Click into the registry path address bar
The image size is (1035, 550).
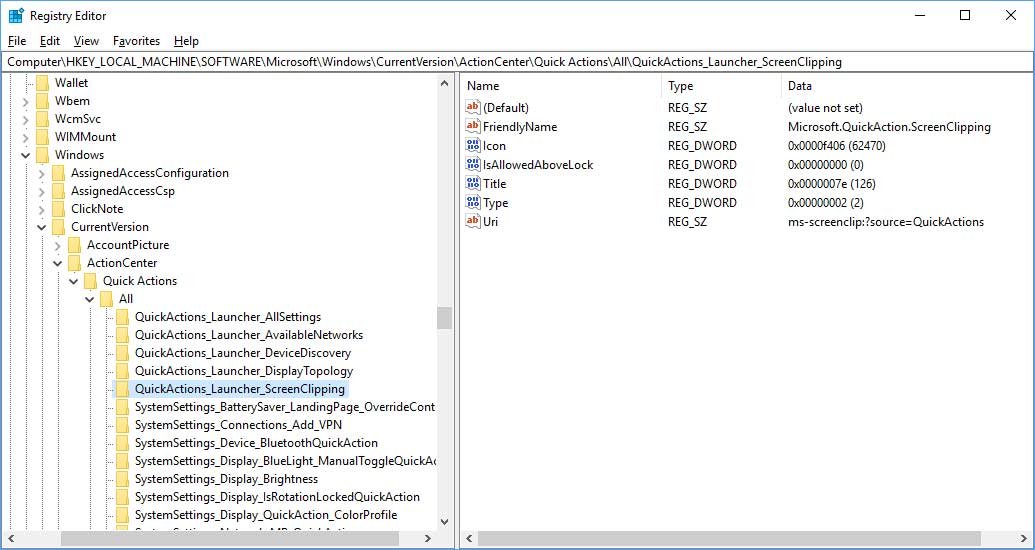(517, 62)
